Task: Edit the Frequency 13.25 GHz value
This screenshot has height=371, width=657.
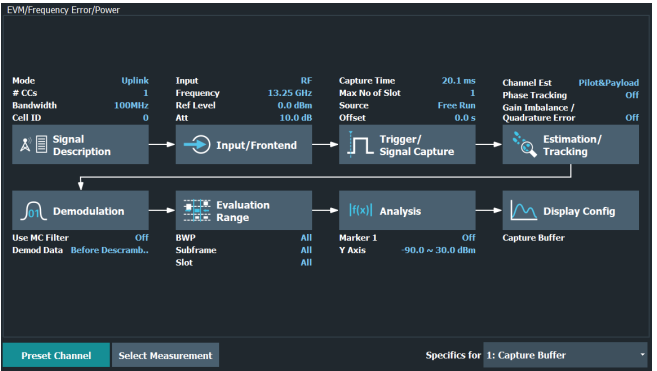Action: [x=290, y=93]
